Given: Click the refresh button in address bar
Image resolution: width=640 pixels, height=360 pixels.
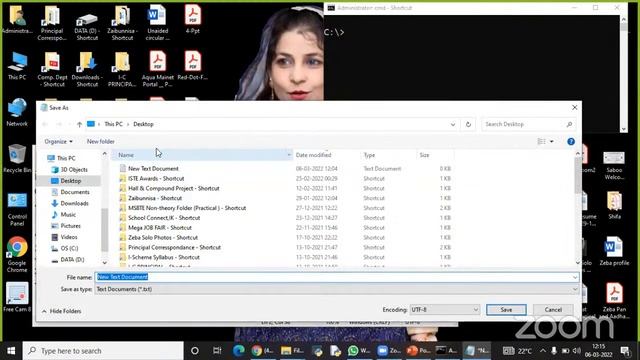Looking at the screenshot, I should tap(468, 124).
